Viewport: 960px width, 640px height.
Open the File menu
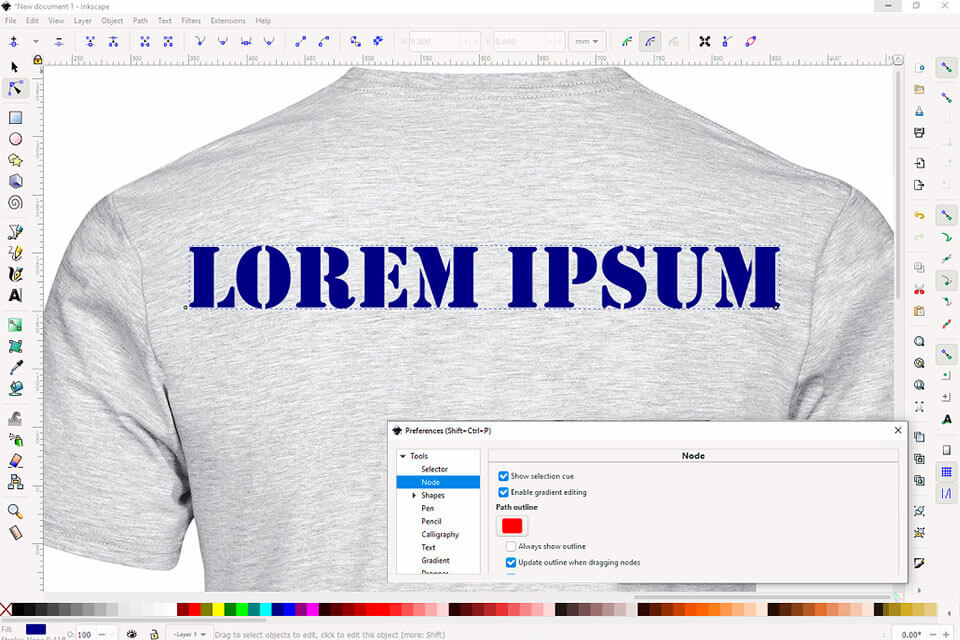[10, 20]
